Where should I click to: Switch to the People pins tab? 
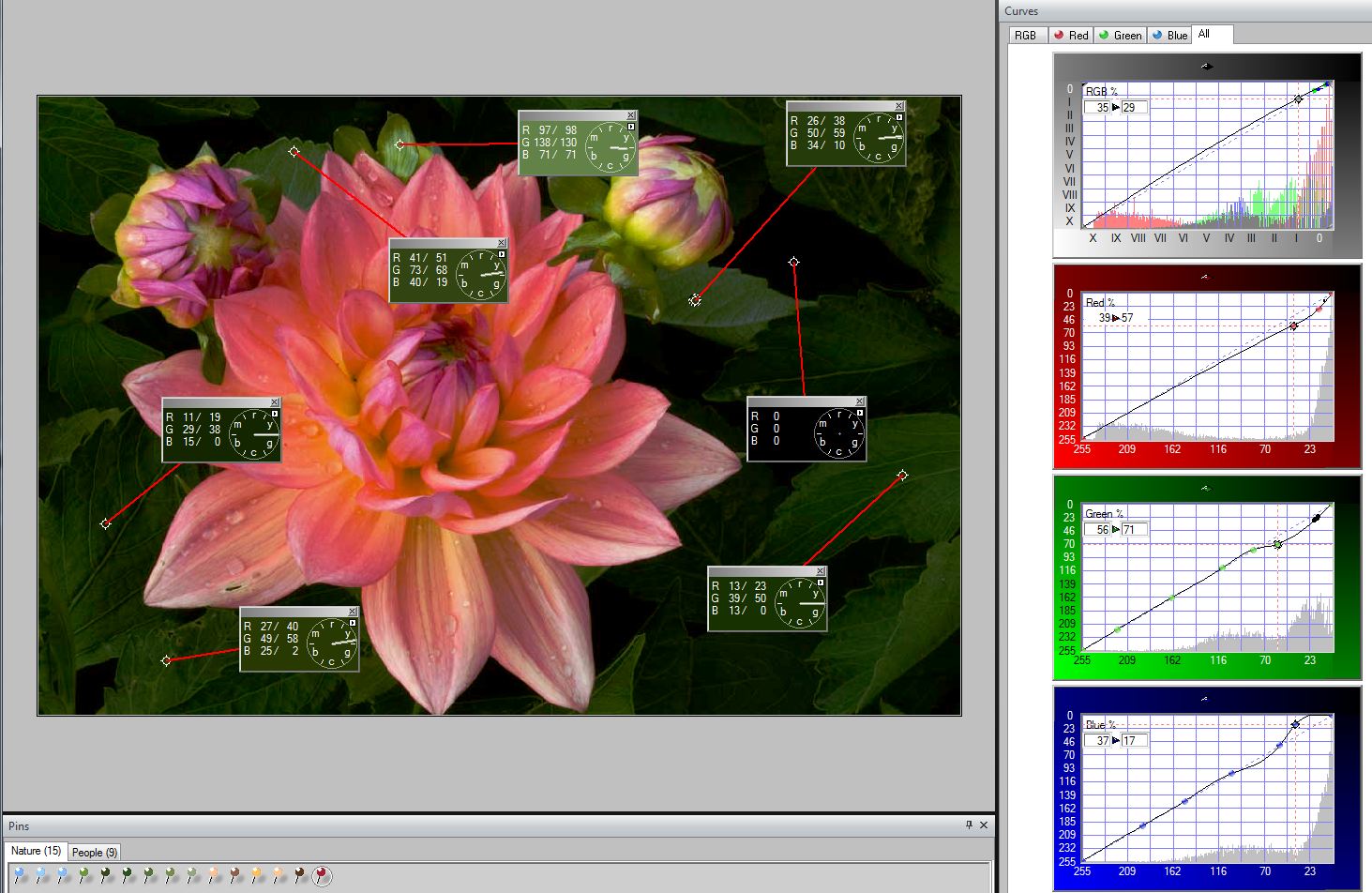[x=94, y=852]
